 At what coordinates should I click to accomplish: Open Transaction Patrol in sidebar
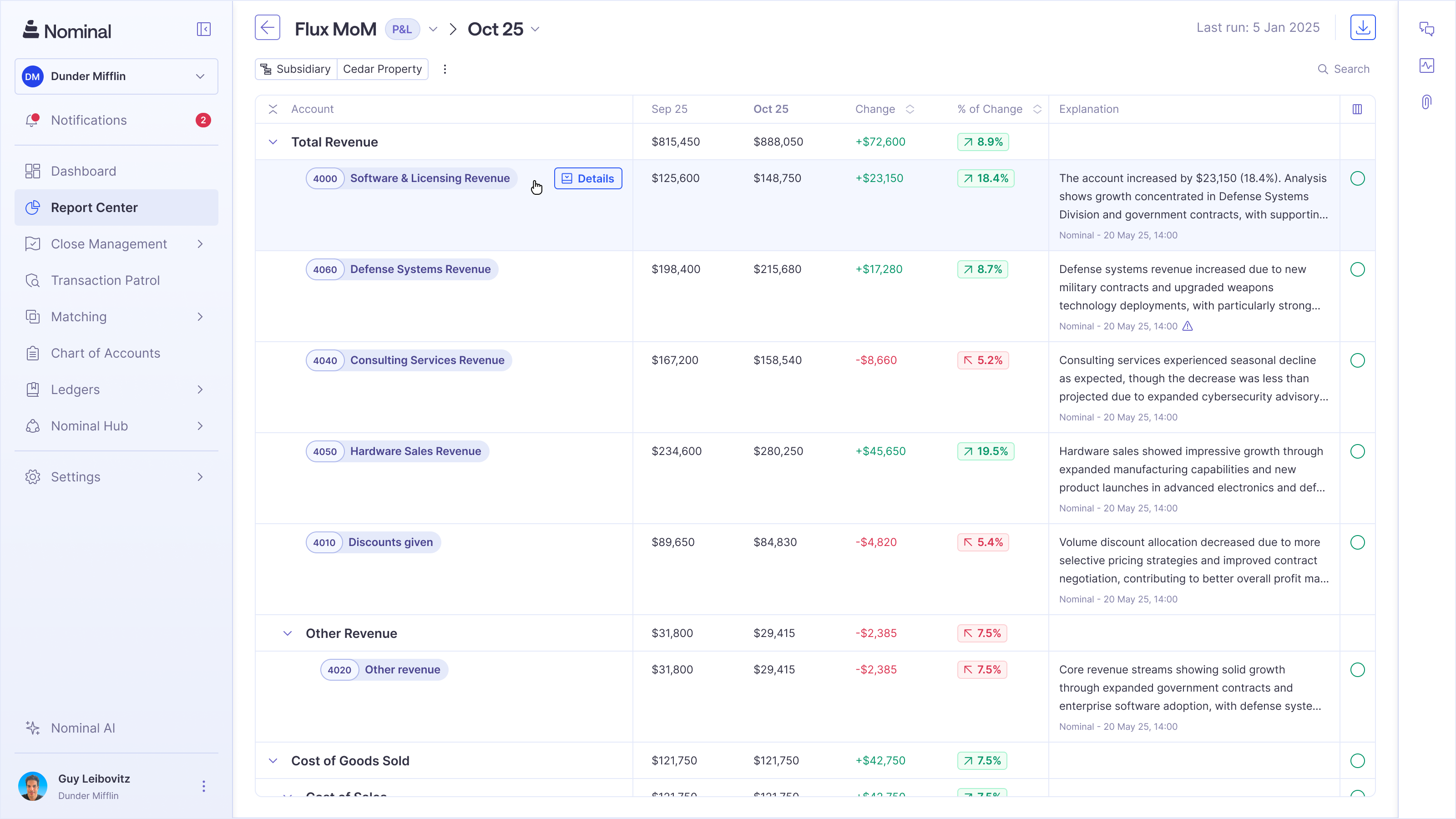tap(105, 280)
